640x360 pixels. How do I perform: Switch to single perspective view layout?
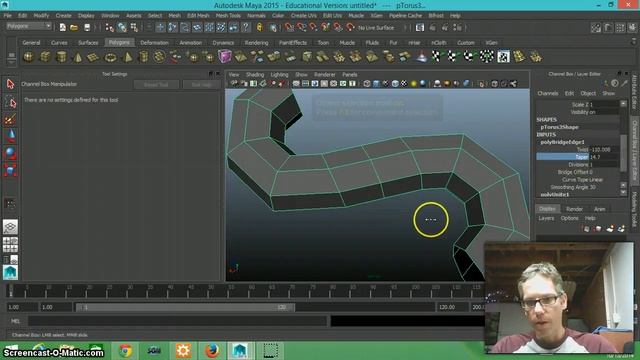tap(10, 227)
